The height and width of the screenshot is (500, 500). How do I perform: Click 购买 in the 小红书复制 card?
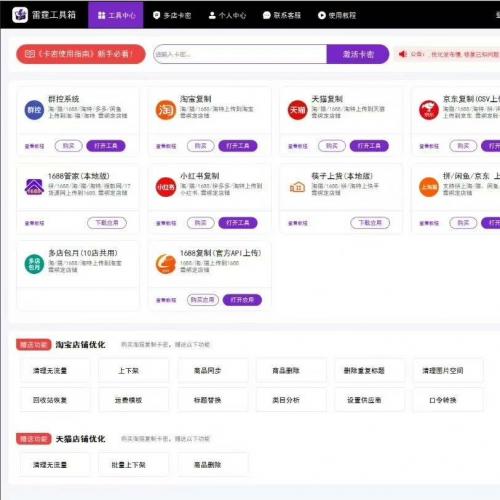click(200, 223)
